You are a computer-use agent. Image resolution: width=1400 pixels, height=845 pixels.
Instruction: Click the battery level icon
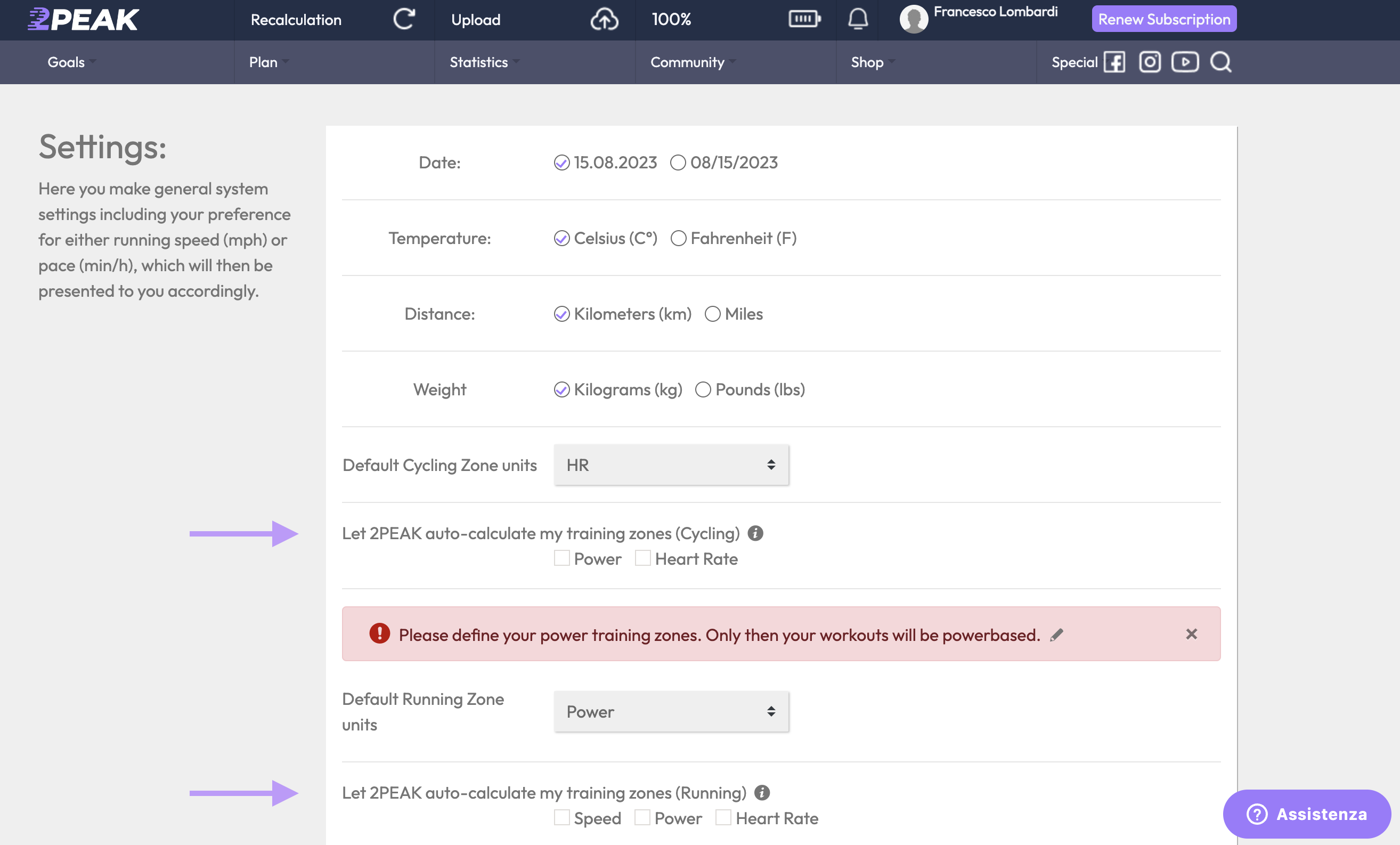point(804,19)
